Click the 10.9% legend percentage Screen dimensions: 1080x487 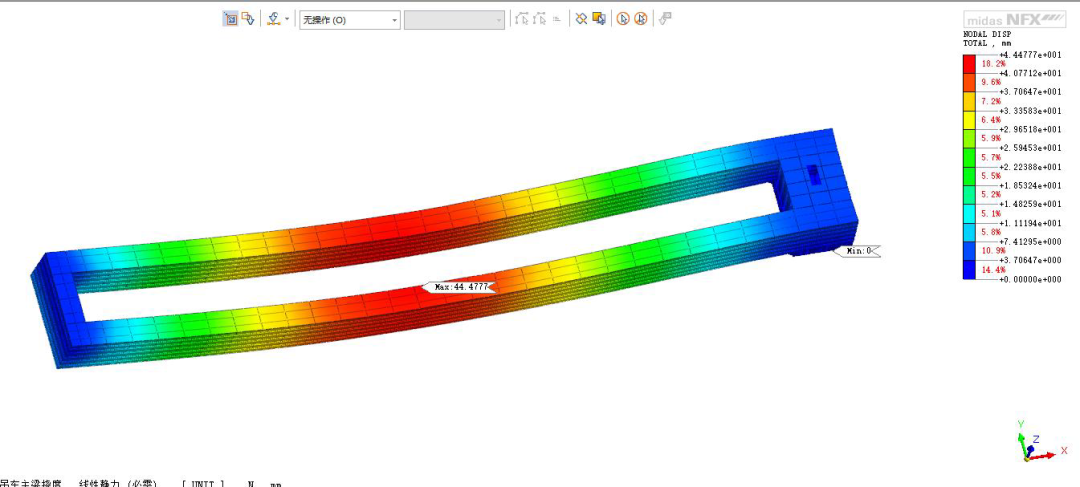993,251
